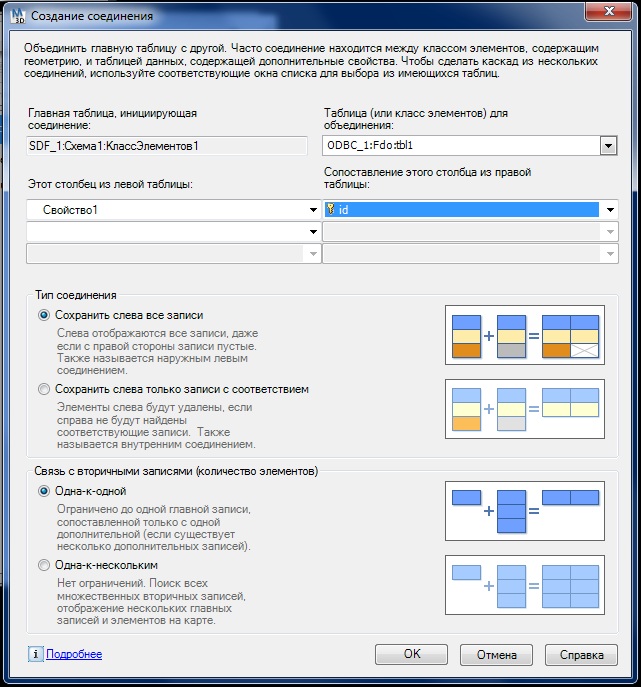Select 'Сохранить слева только записи с соответствием'
This screenshot has height=687, width=641.
pyautogui.click(x=44, y=389)
